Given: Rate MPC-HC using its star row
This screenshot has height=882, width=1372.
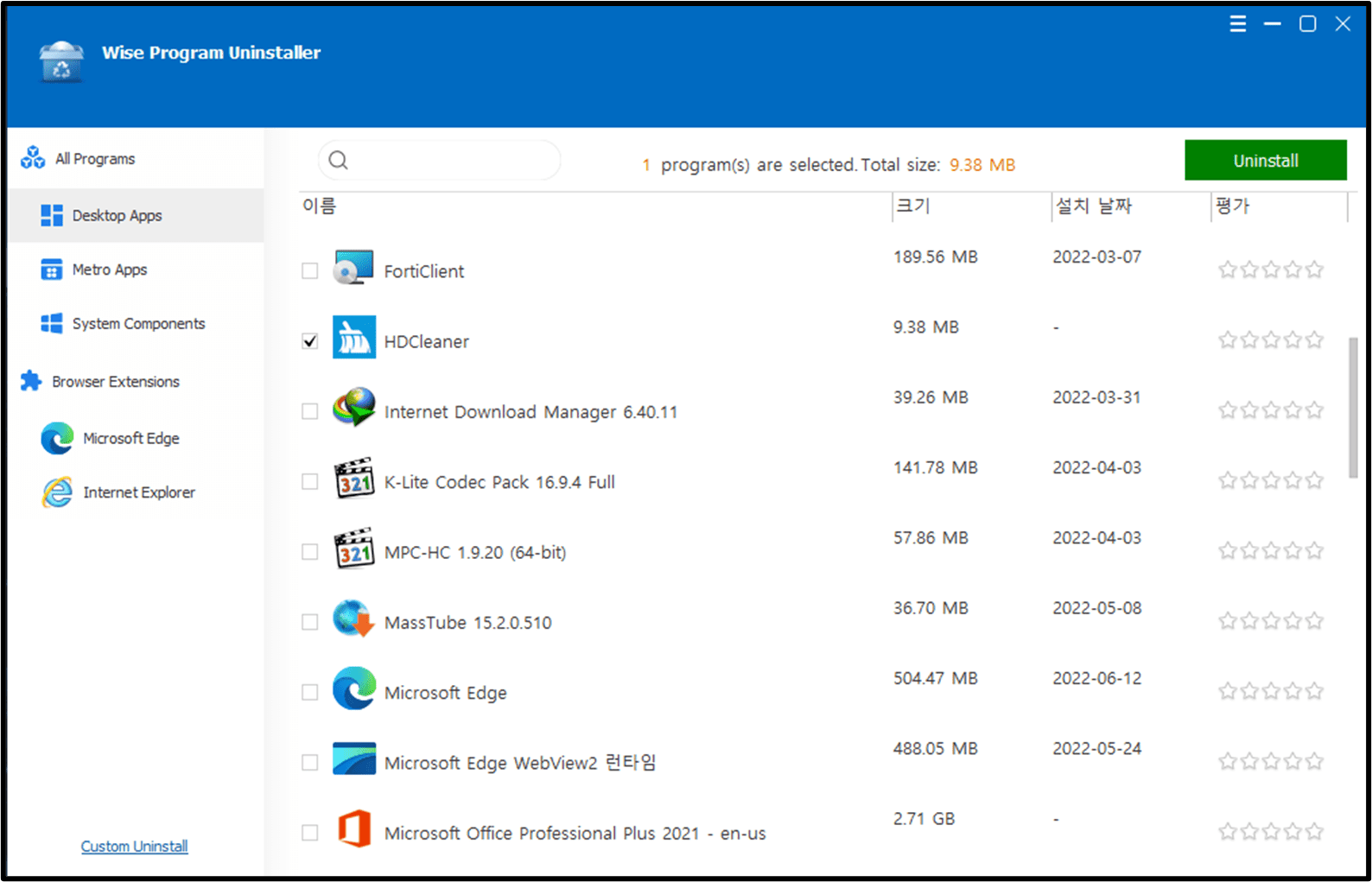Looking at the screenshot, I should [1271, 550].
